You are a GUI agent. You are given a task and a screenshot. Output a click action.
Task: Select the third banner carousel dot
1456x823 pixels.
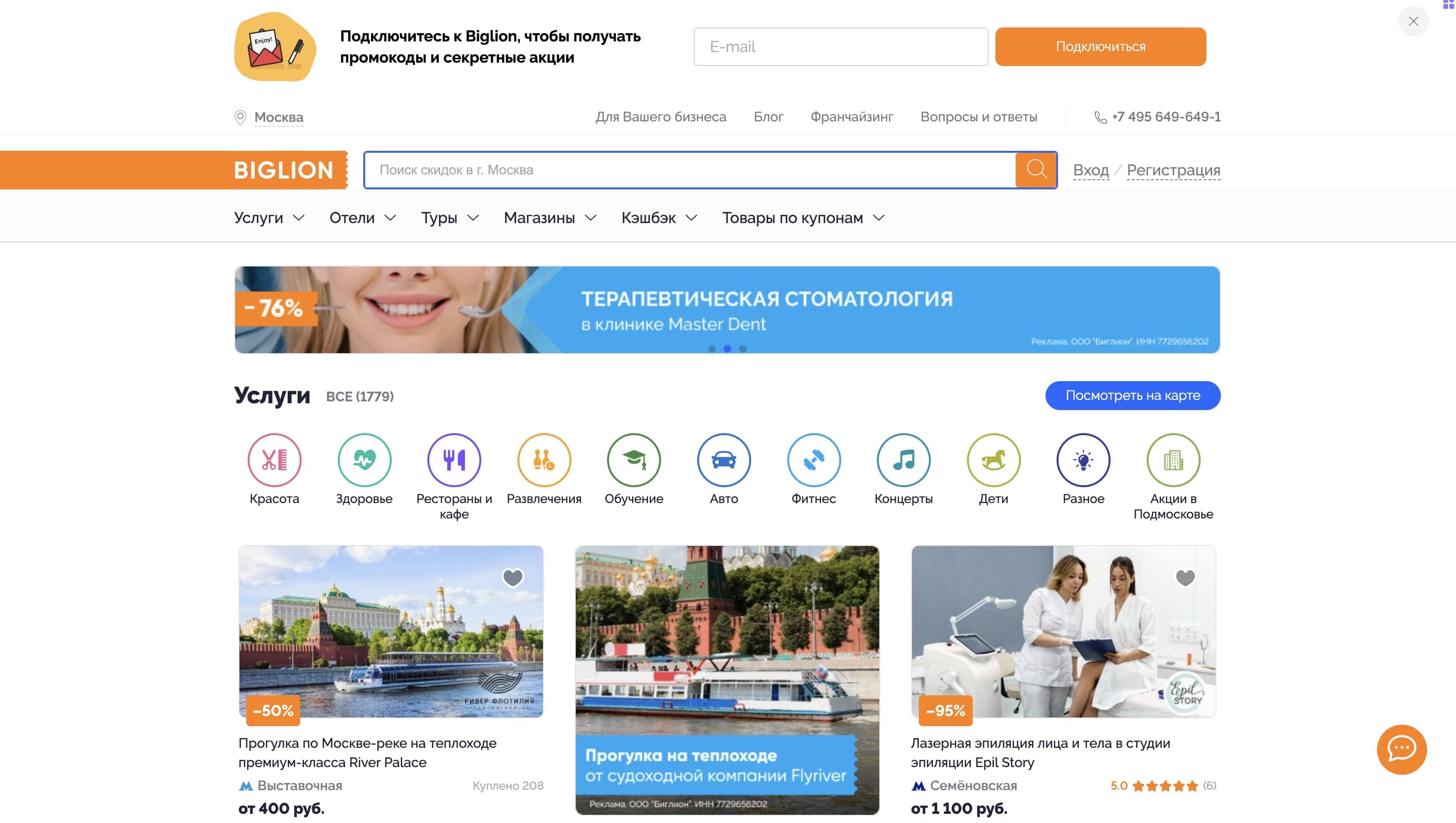743,349
